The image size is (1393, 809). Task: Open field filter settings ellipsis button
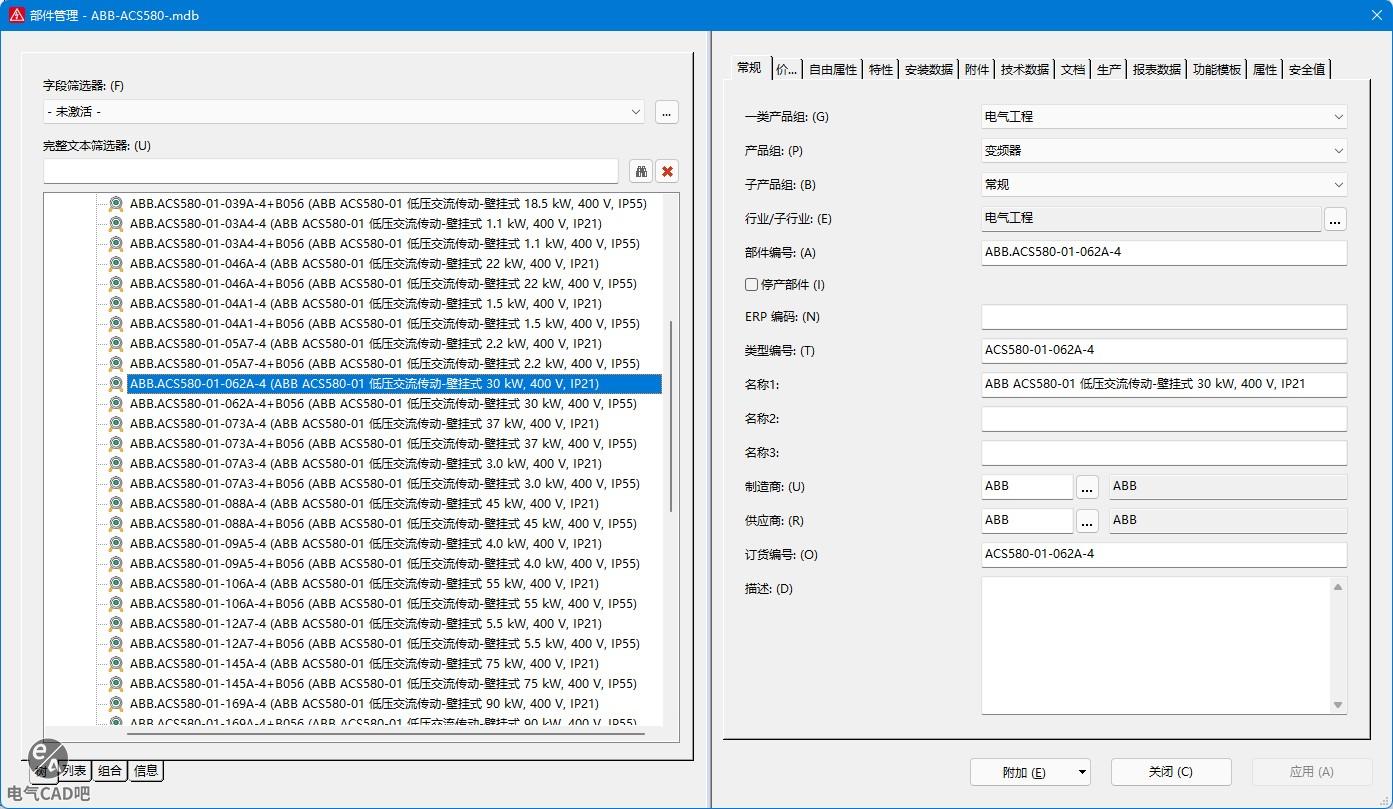667,112
